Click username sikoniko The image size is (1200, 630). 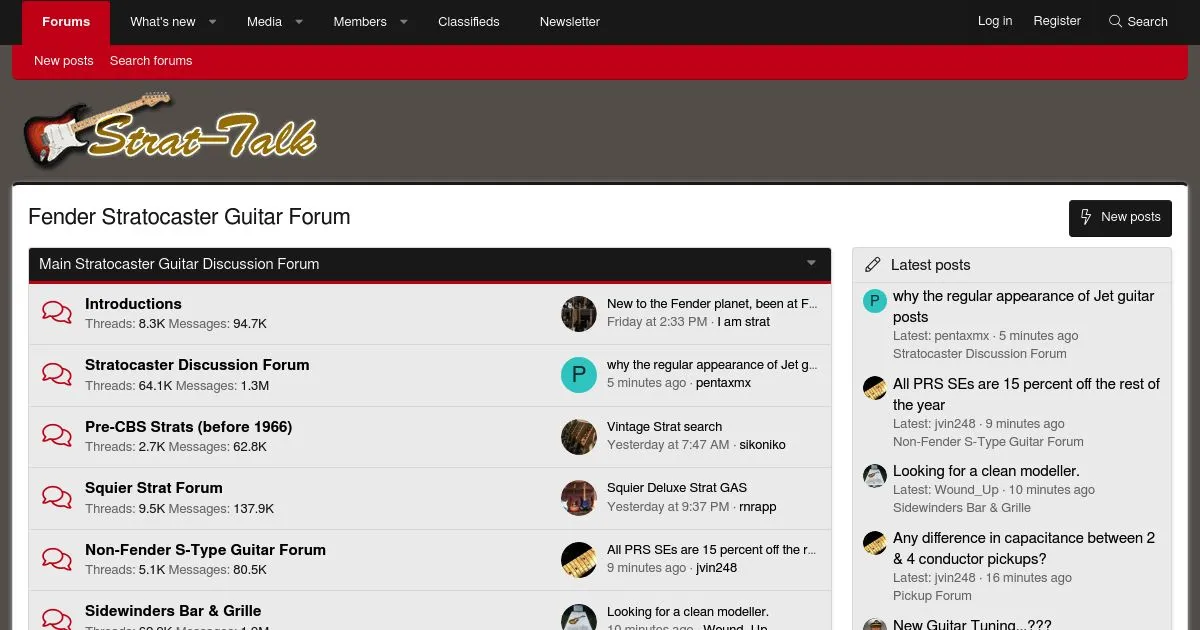coord(763,445)
